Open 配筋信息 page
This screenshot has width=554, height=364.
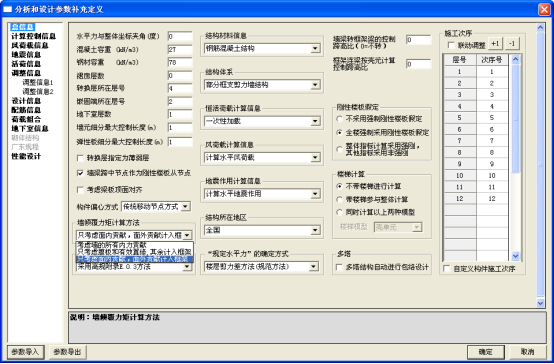coord(26,110)
